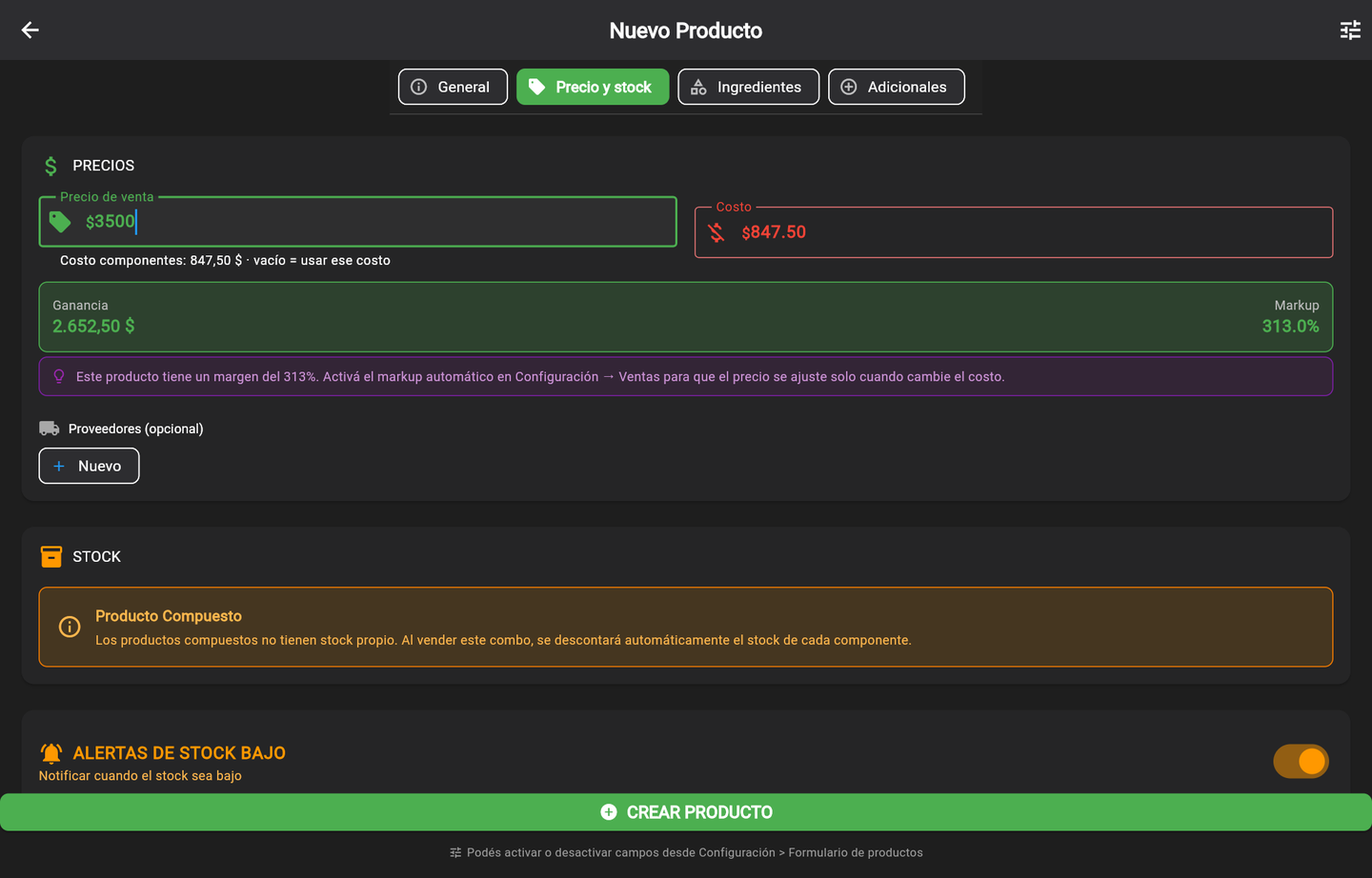Open the Adicionales tab
The height and width of the screenshot is (878, 1372).
896,87
